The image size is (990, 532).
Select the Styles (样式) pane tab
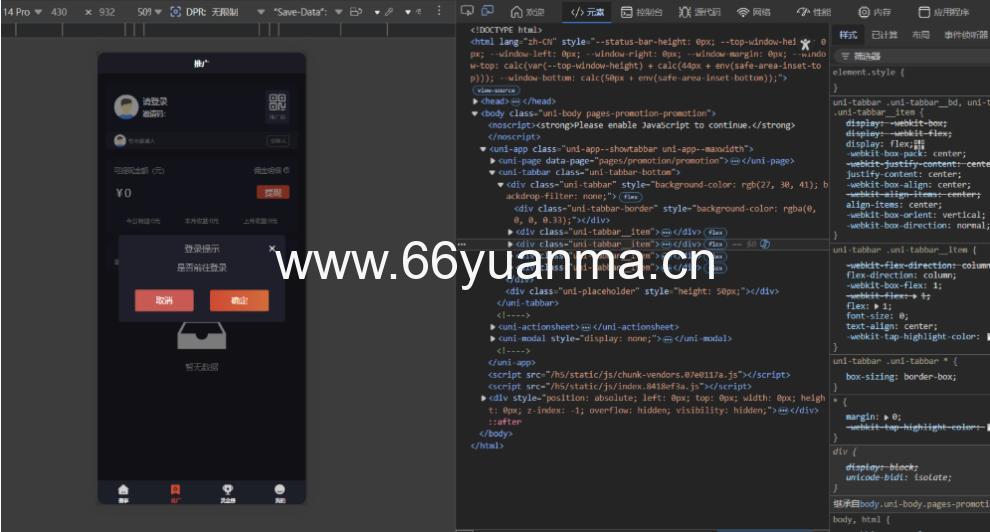click(848, 35)
